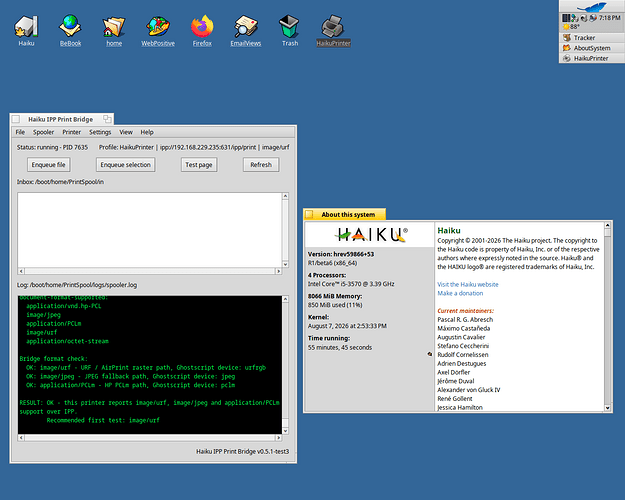
Task: Click the Refresh button
Action: coord(261,165)
